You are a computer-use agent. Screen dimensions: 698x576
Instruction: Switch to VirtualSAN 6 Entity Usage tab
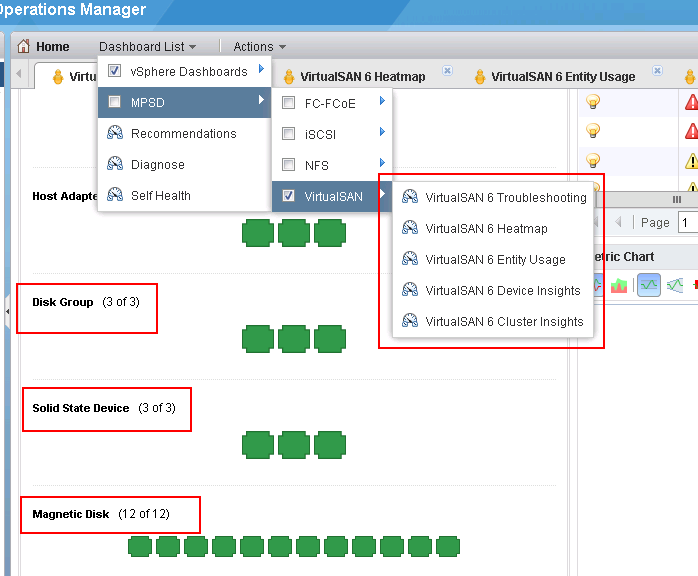click(x=563, y=77)
